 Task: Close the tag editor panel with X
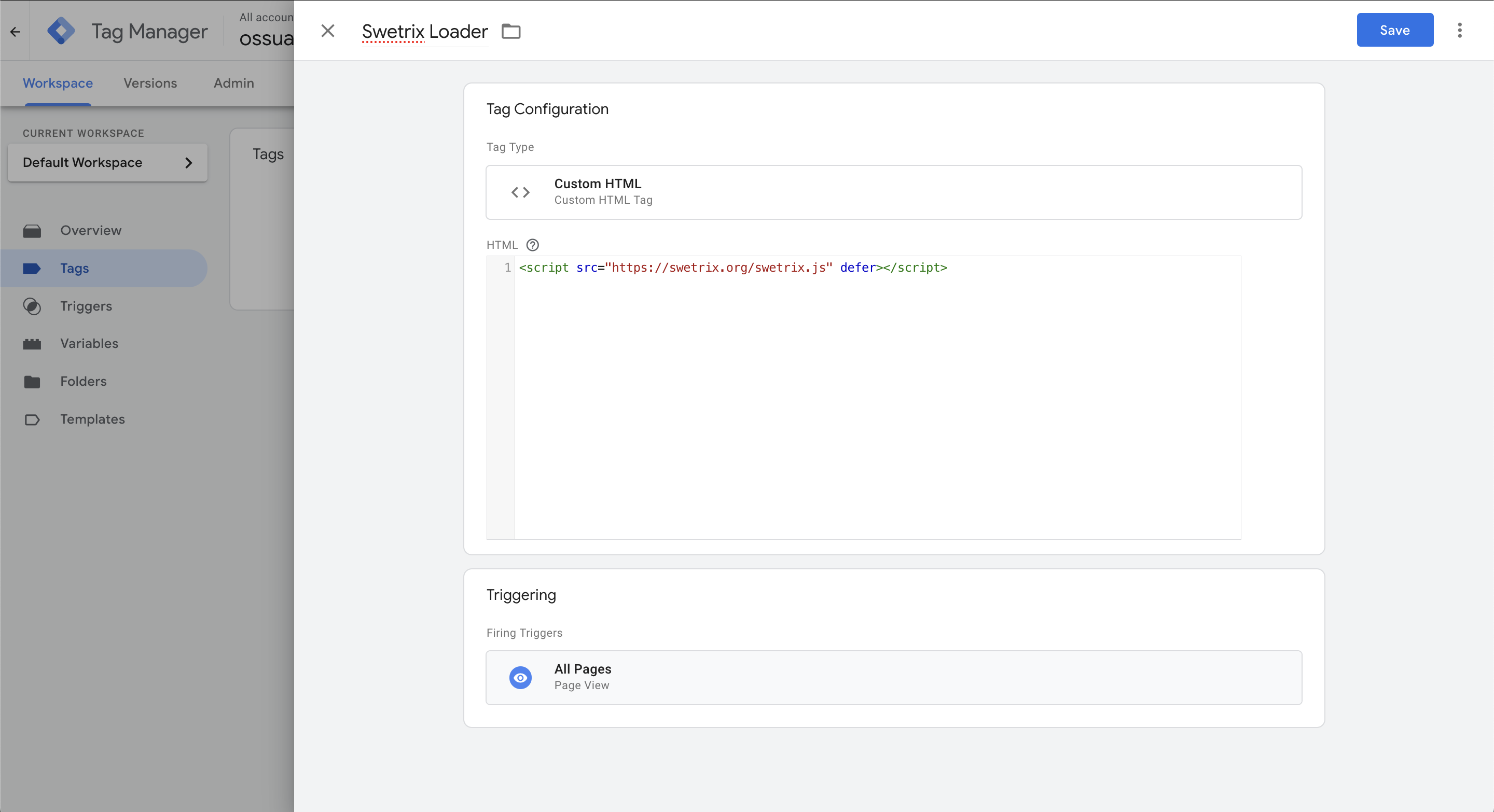coord(328,31)
